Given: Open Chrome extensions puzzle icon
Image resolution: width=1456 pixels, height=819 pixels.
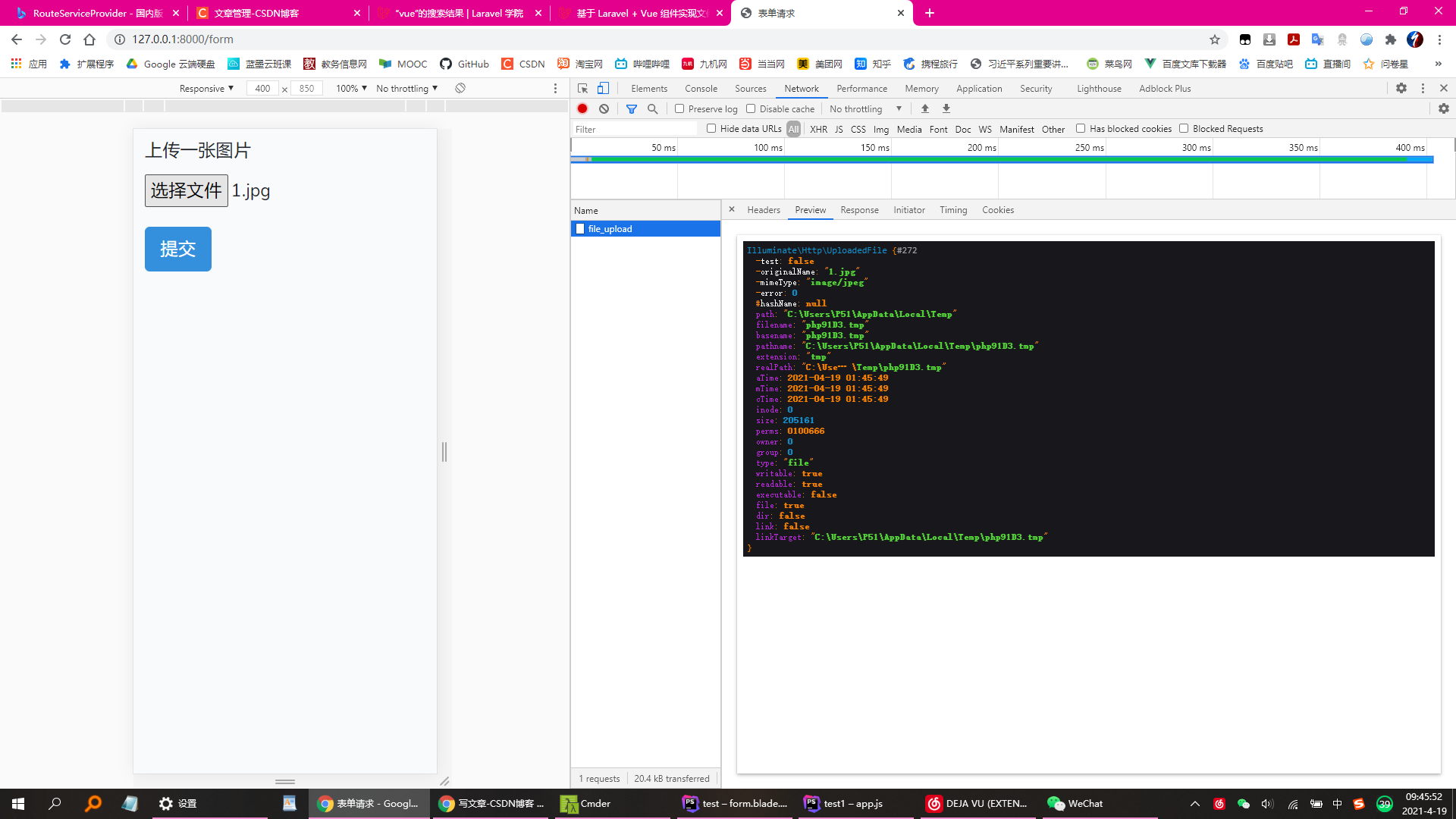Looking at the screenshot, I should (1391, 39).
